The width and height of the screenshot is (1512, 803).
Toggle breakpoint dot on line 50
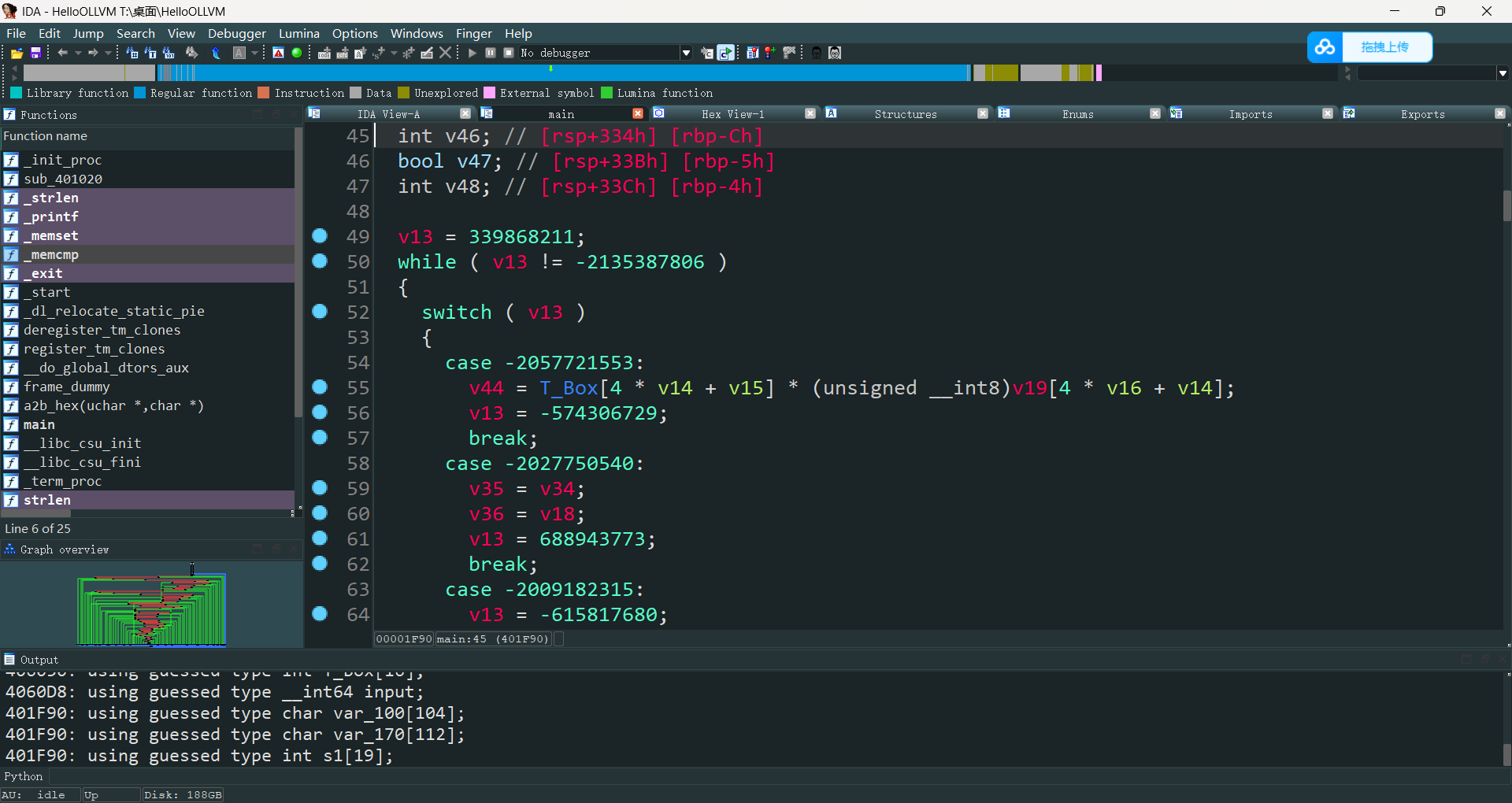320,261
